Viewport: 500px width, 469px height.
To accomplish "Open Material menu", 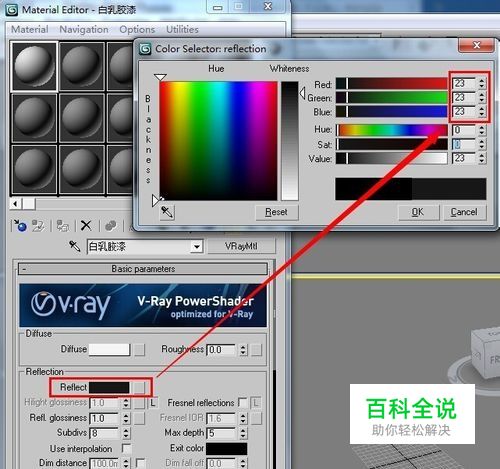I will point(30,29).
